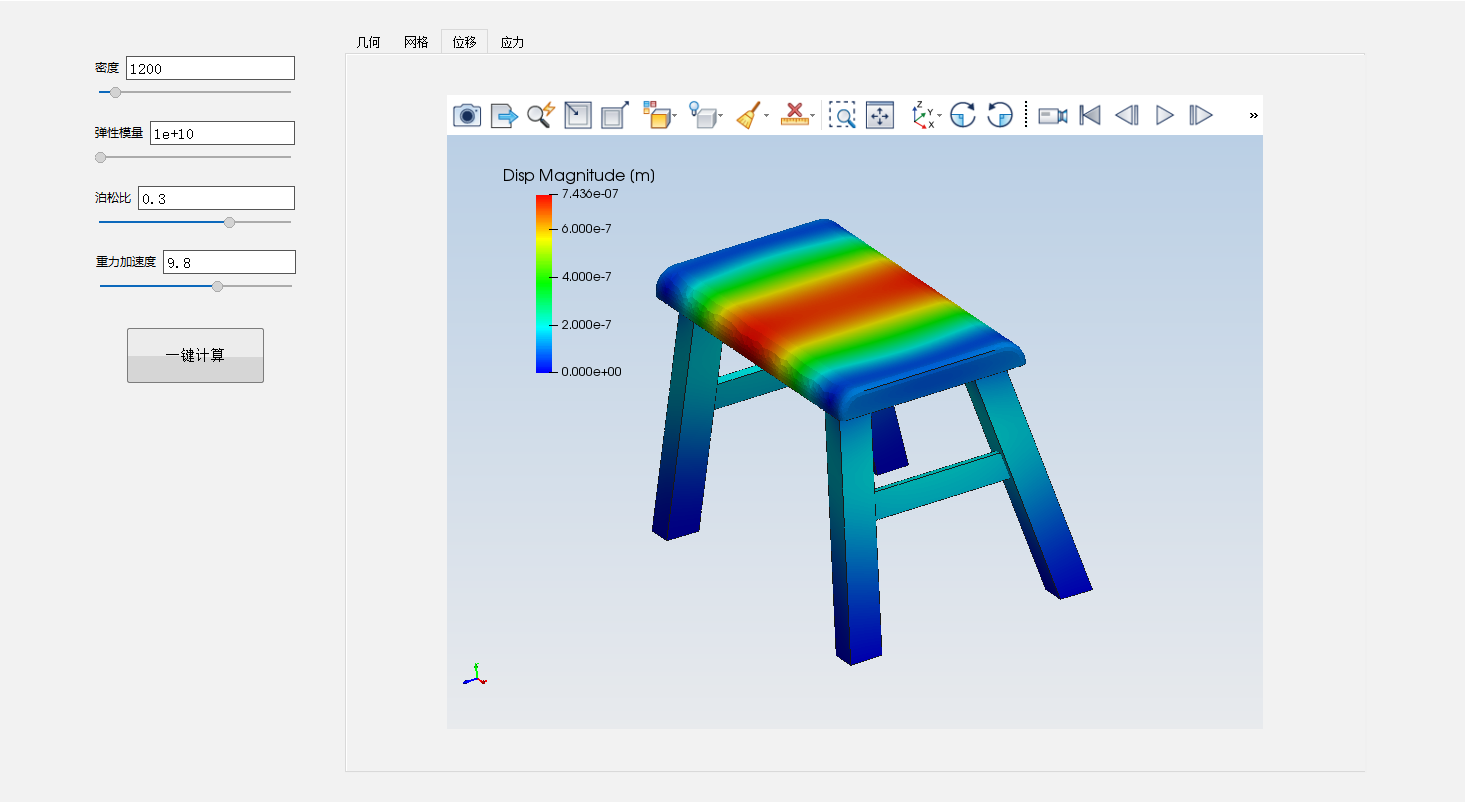Jump to first animation frame
This screenshot has width=1465, height=802.
(1091, 115)
